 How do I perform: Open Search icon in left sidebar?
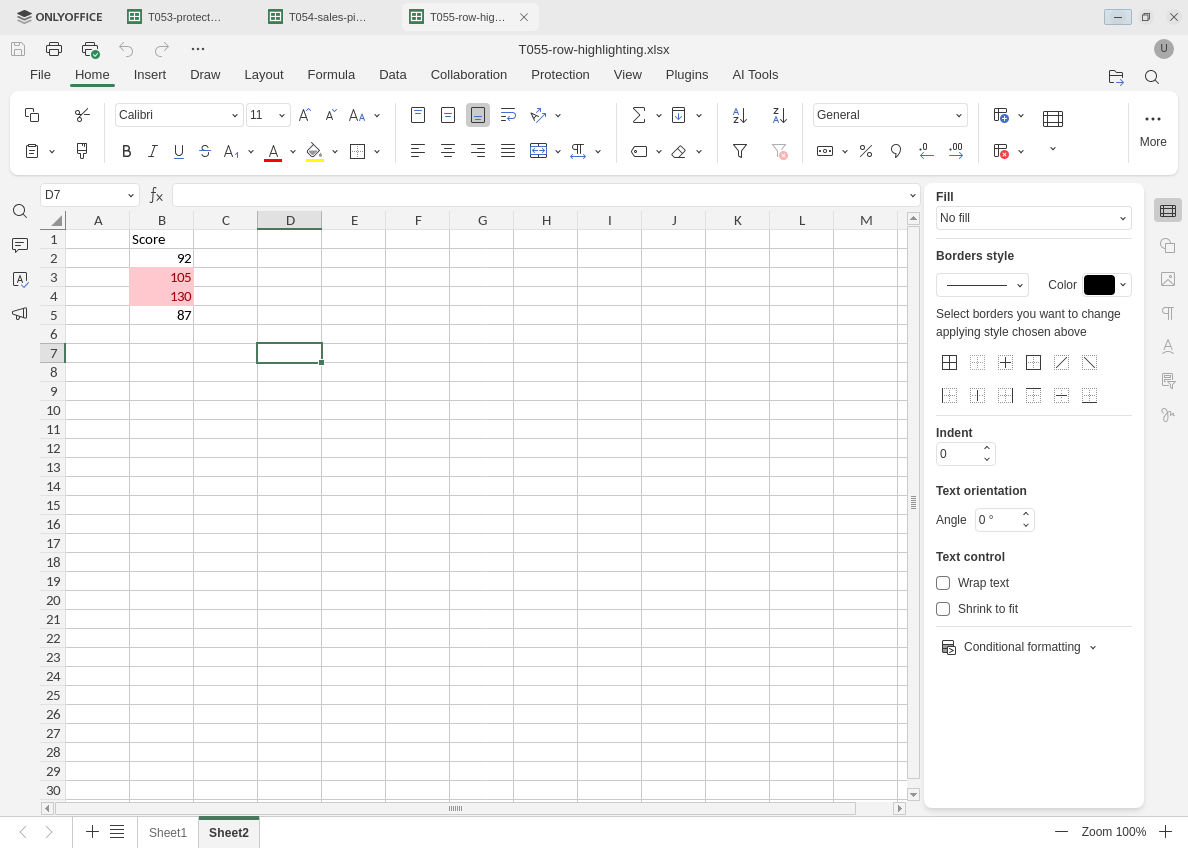tap(20, 211)
